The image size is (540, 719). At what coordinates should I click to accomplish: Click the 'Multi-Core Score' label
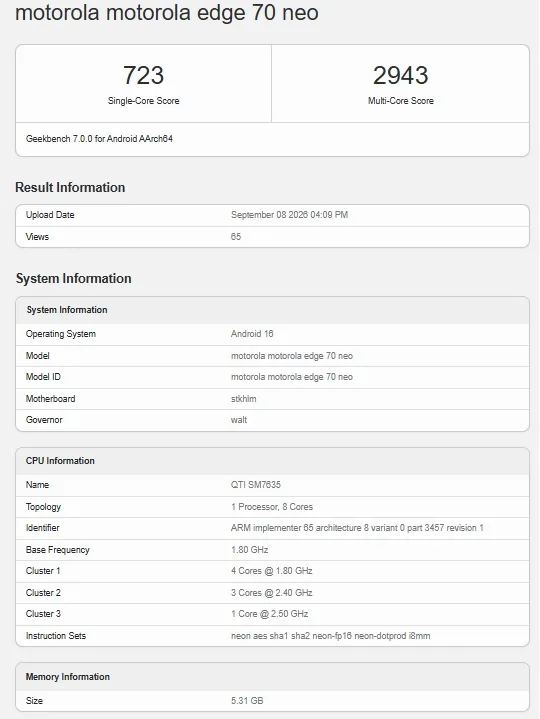pyautogui.click(x=400, y=101)
